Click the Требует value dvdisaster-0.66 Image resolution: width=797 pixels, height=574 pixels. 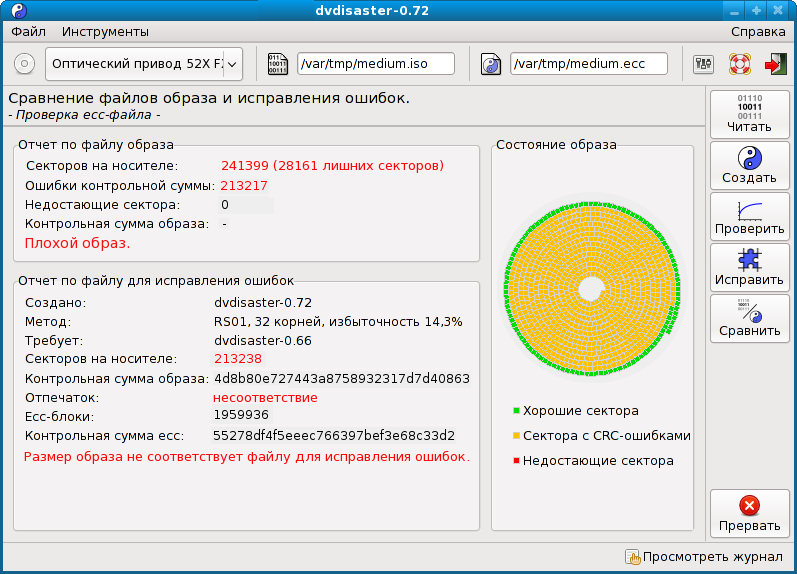[x=263, y=341]
